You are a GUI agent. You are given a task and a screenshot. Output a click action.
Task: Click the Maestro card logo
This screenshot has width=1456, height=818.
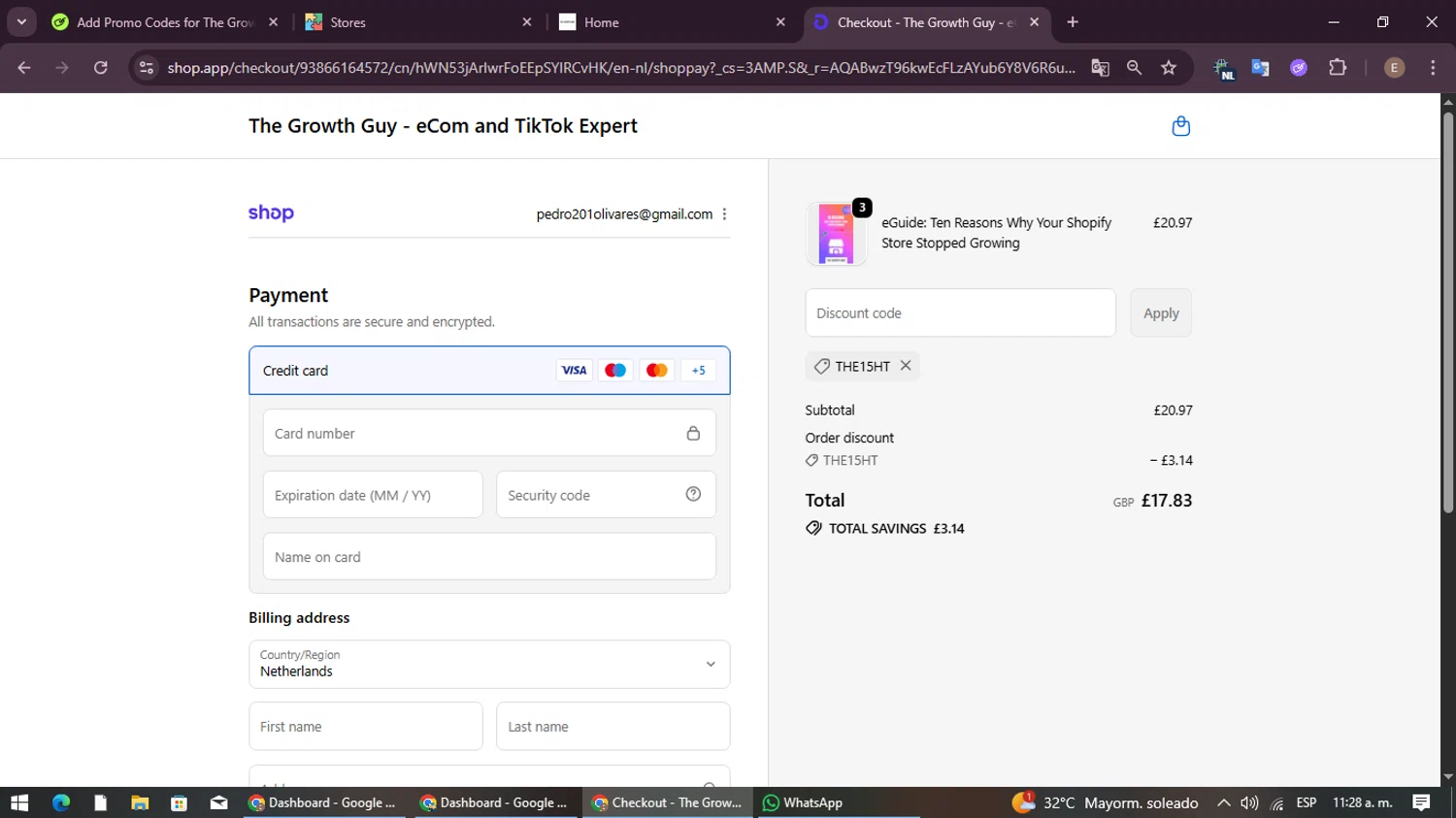point(615,371)
